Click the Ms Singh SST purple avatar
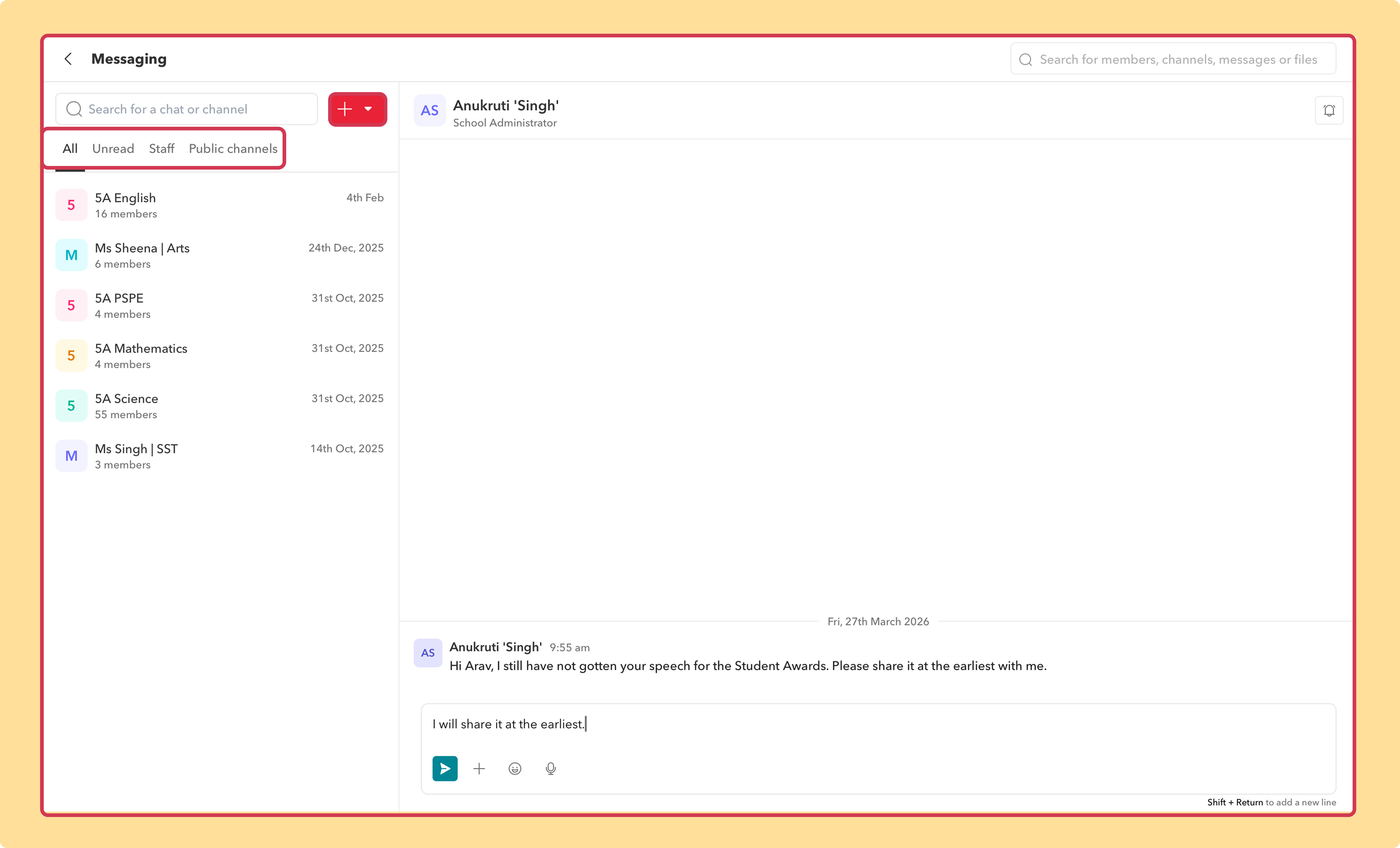The height and width of the screenshot is (848, 1400). (71, 456)
